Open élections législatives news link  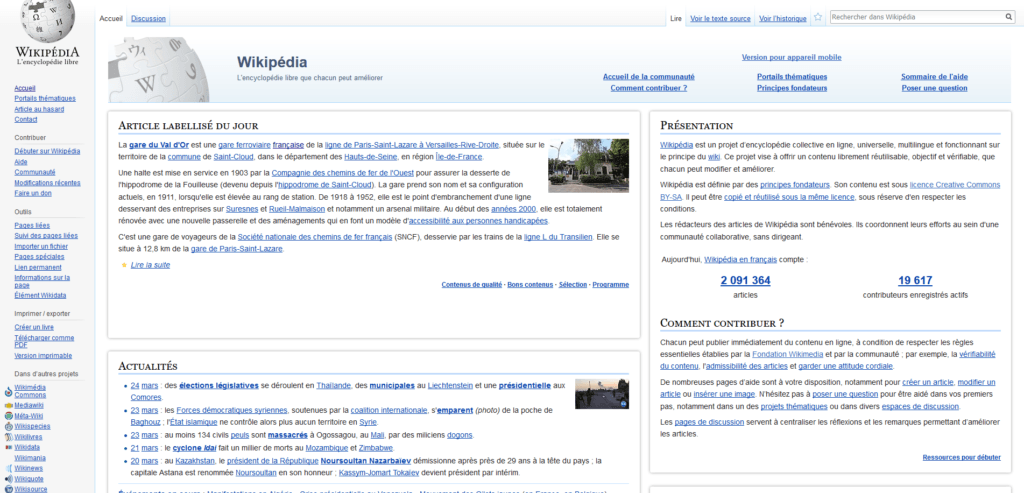219,385
